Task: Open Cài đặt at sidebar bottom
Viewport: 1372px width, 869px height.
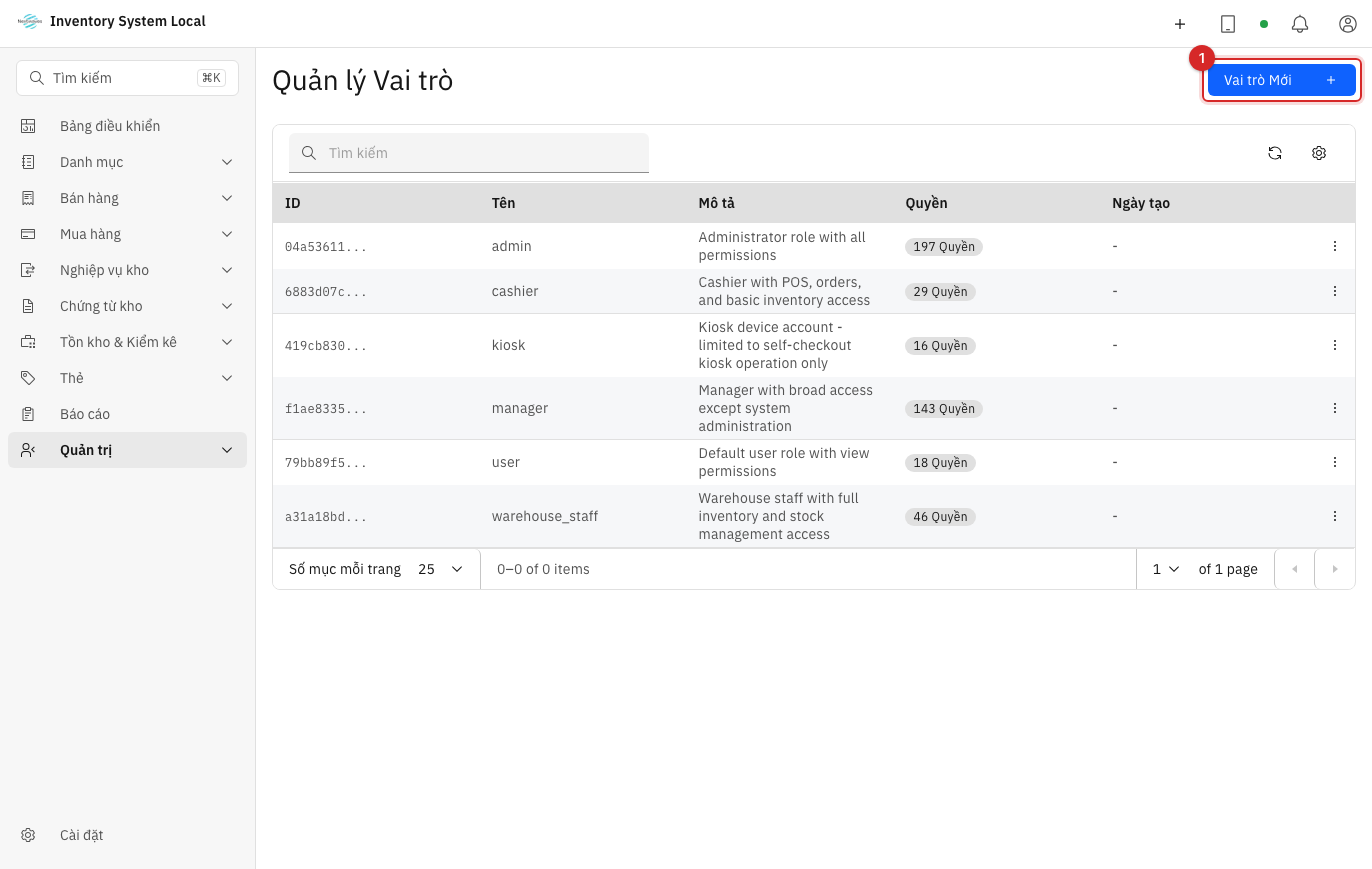Action: [127, 835]
